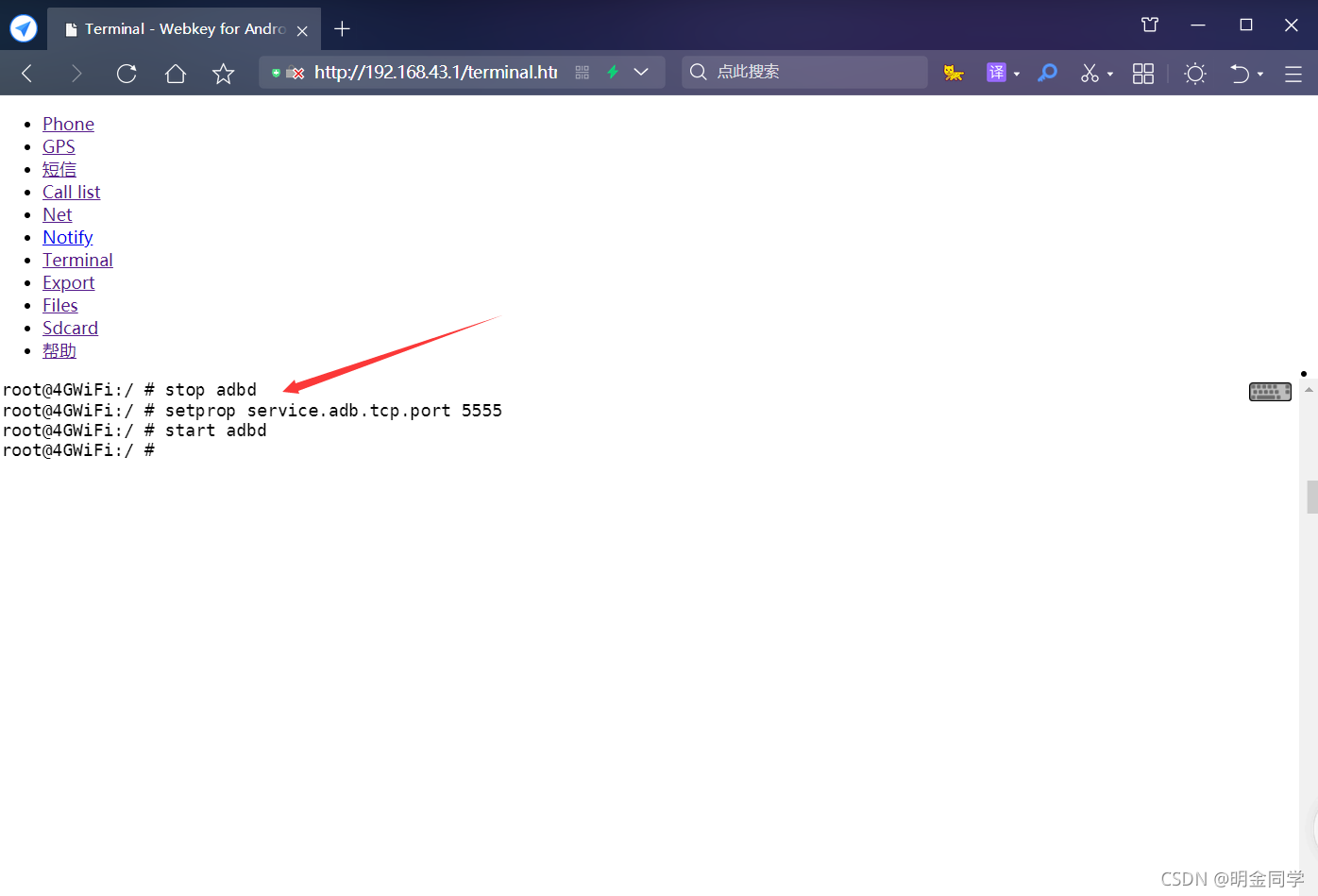This screenshot has height=896, width=1318.
Task: Toggle night mode with the sun icon
Action: click(1195, 73)
